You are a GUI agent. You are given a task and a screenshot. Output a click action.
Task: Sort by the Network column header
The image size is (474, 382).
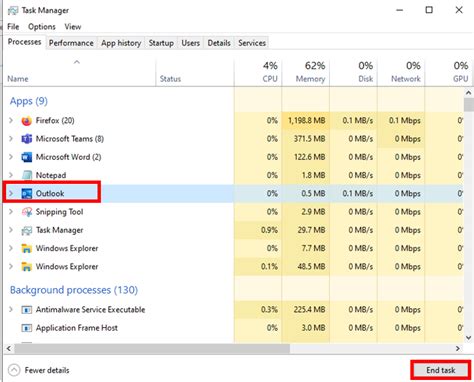point(401,72)
